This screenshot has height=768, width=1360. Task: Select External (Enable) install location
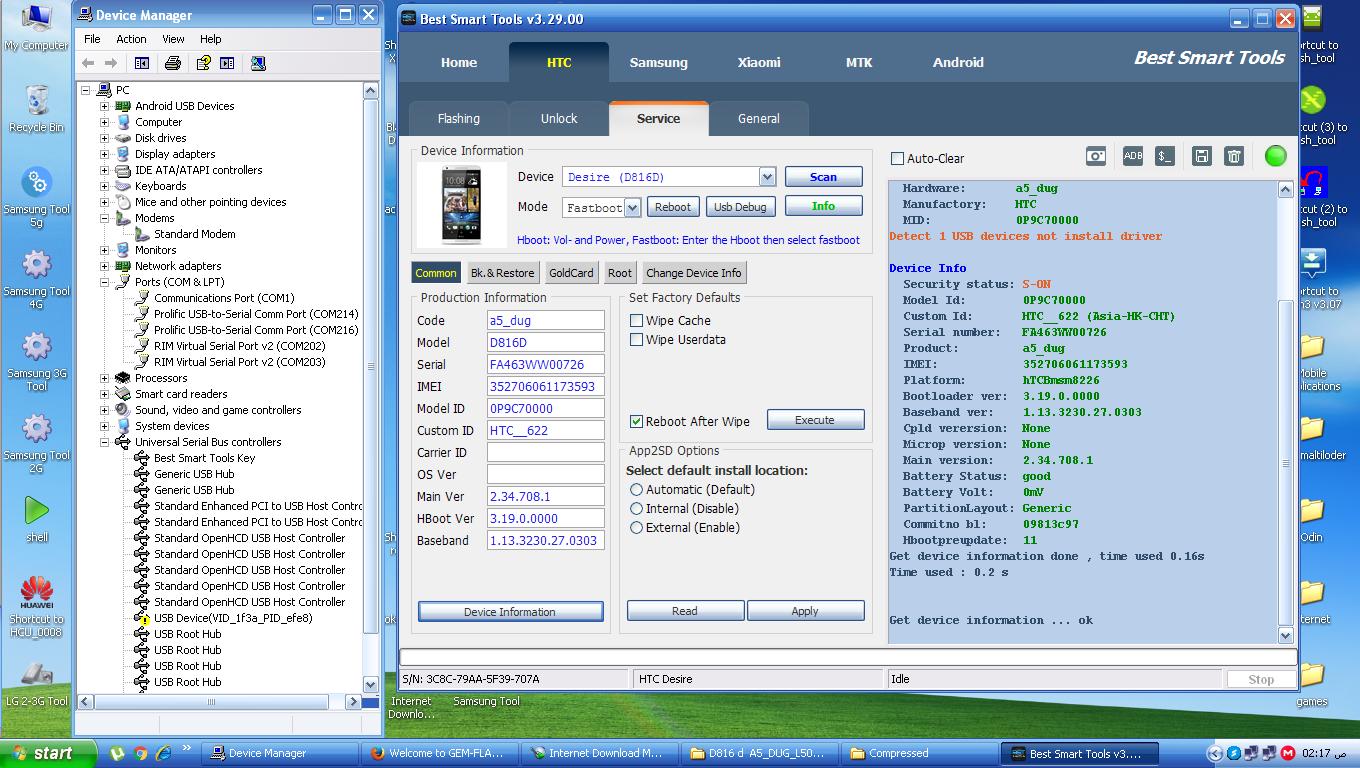pyautogui.click(x=636, y=527)
